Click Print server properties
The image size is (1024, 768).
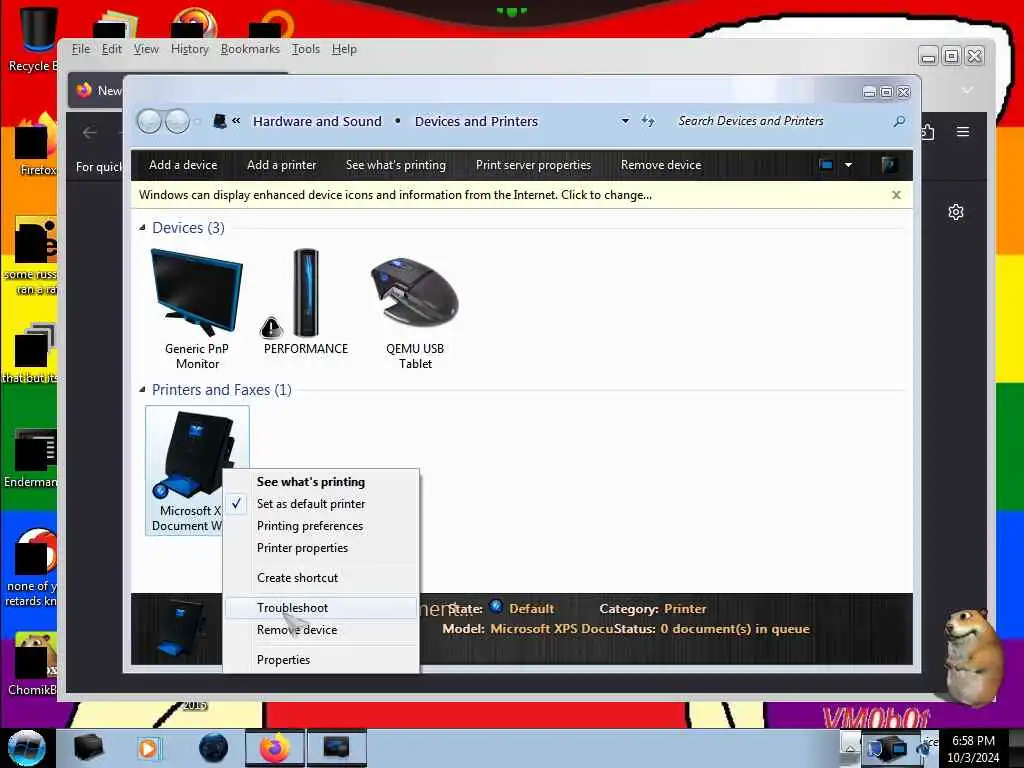click(x=533, y=165)
